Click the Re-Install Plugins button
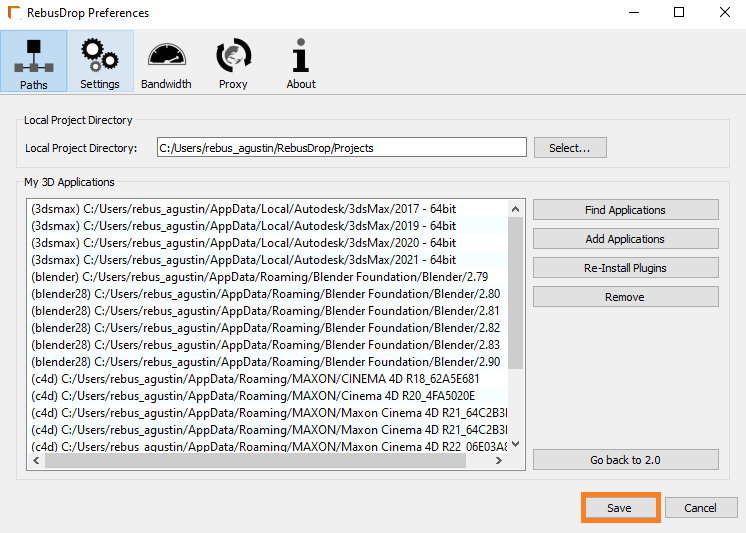The image size is (746, 533). (x=625, y=268)
